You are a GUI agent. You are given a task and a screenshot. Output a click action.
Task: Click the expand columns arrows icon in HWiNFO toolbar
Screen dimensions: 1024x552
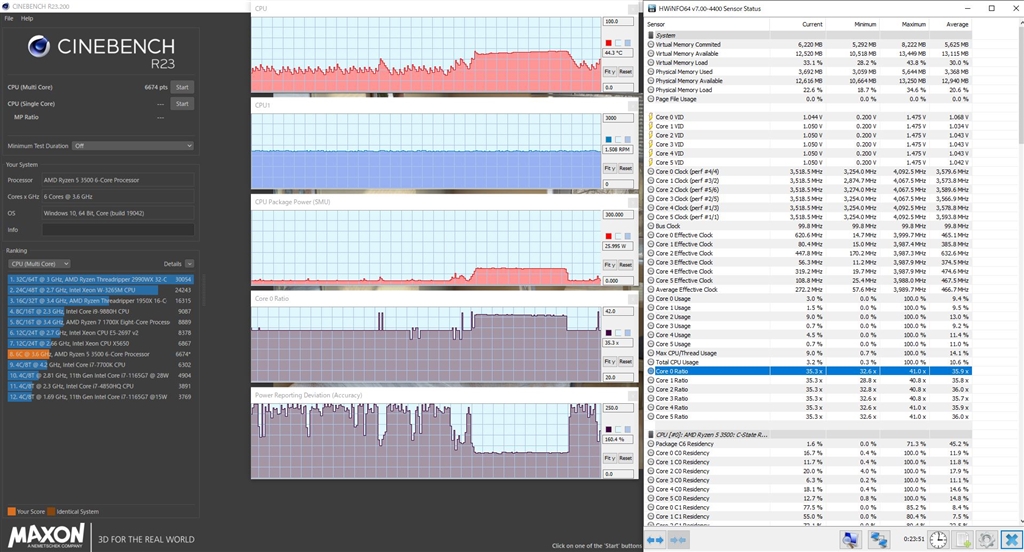655,540
